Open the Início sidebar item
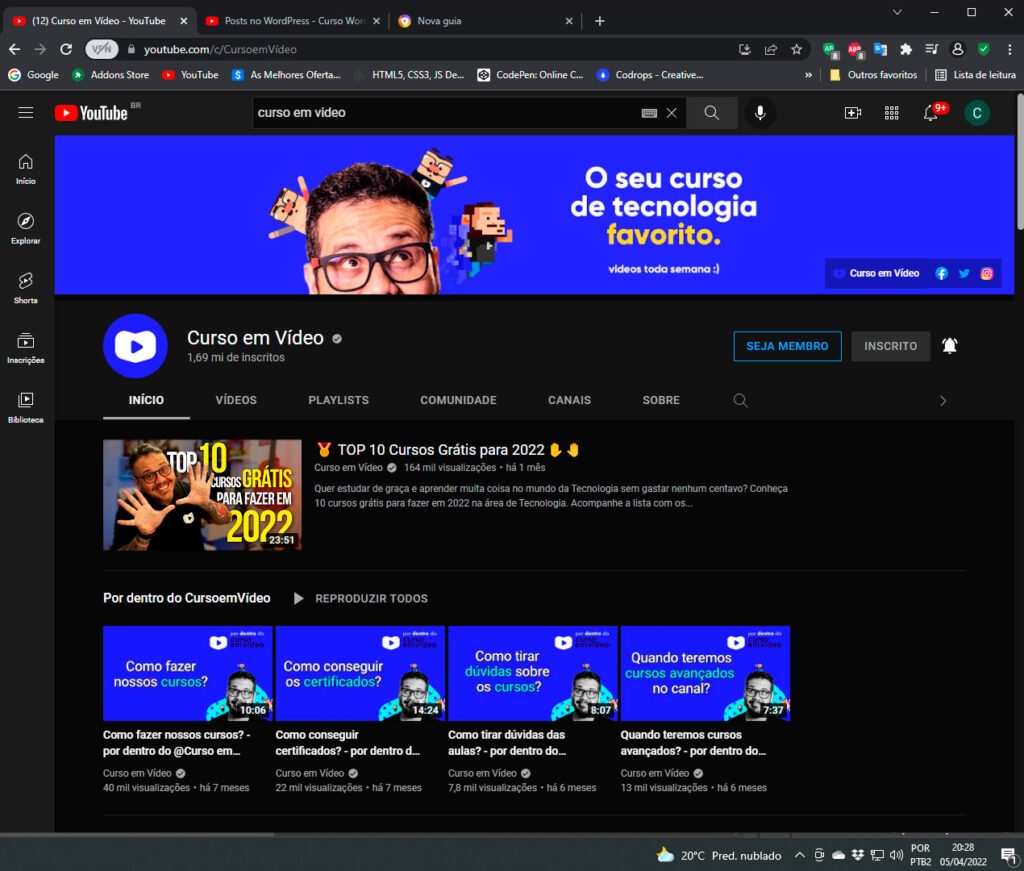1024x871 pixels. [x=25, y=169]
